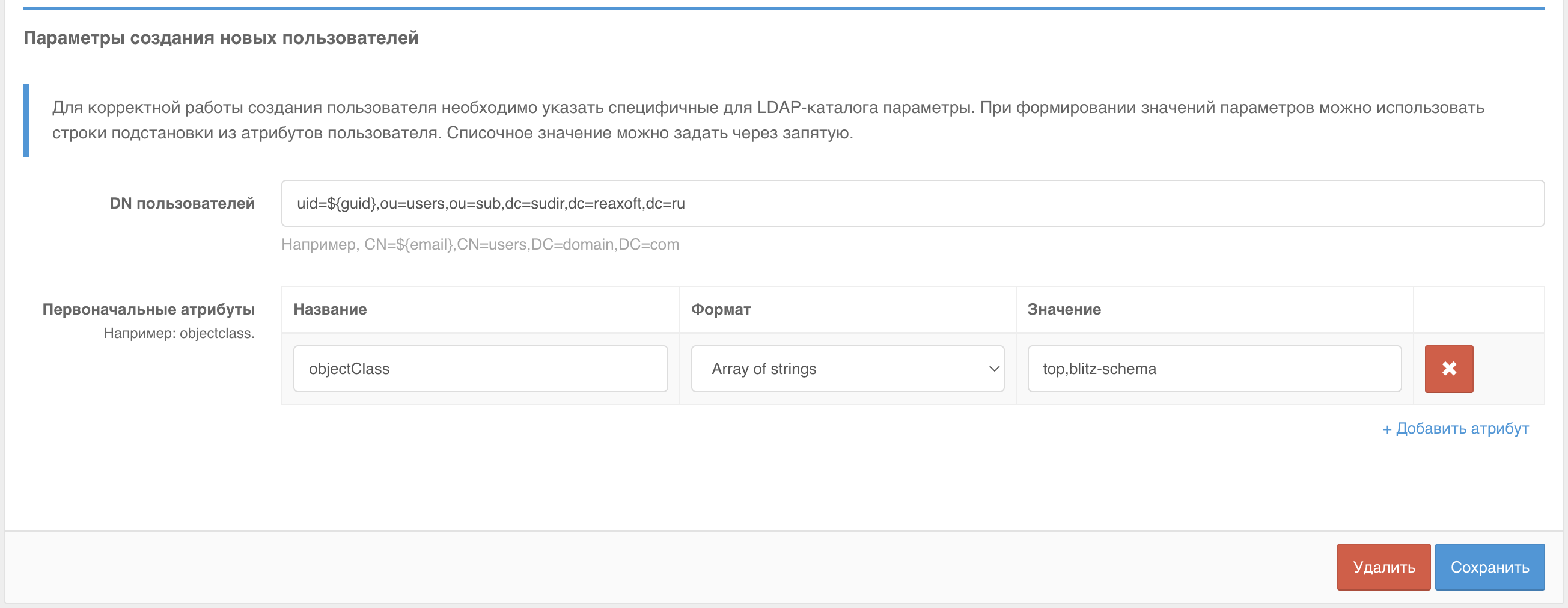Click the DN пользователей label
The height and width of the screenshot is (608, 1568).
[182, 203]
